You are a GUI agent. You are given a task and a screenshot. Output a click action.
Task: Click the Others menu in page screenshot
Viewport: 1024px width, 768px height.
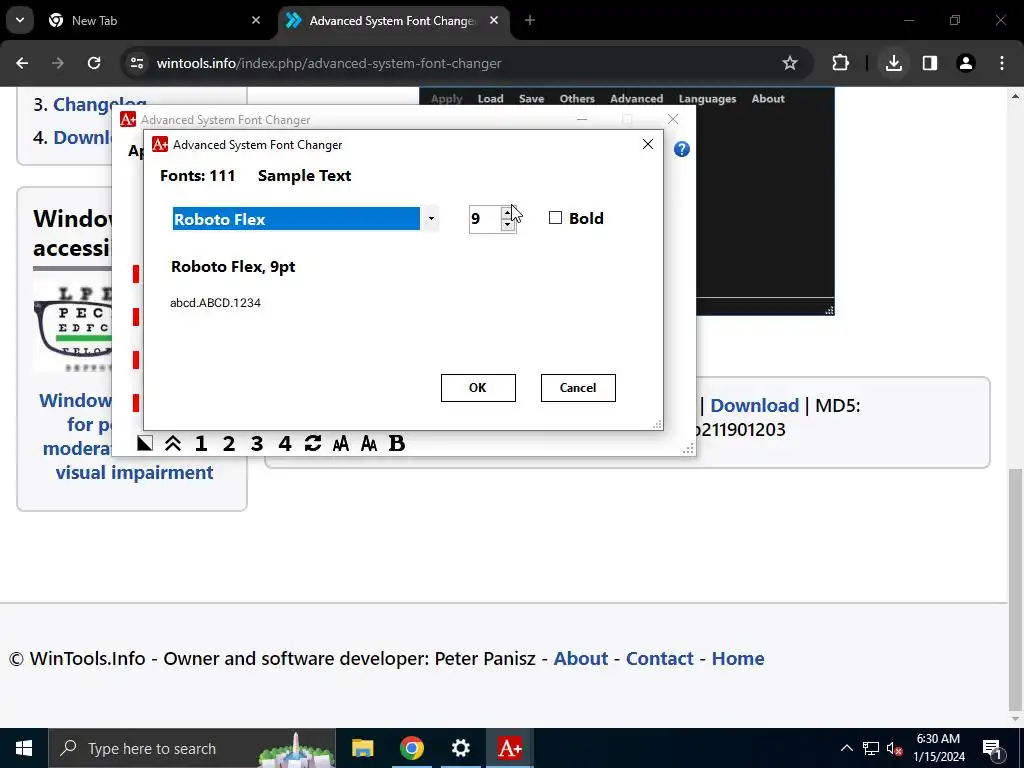(577, 99)
